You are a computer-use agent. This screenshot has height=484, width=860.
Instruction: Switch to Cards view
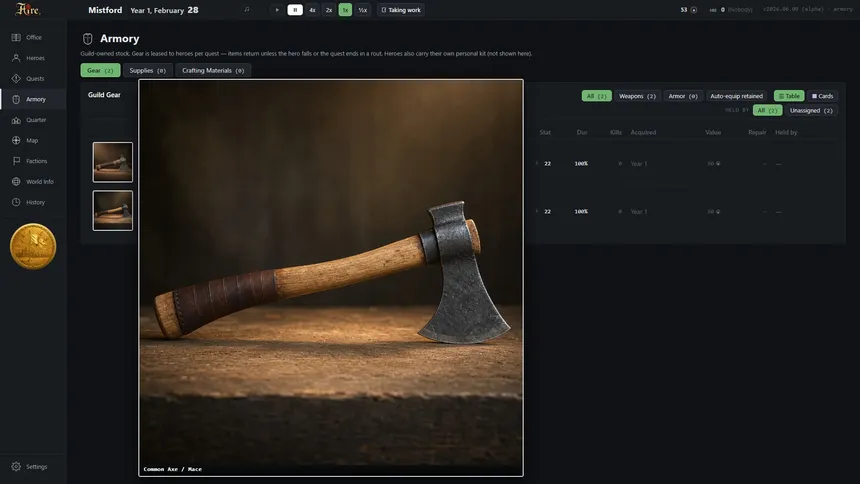click(822, 96)
